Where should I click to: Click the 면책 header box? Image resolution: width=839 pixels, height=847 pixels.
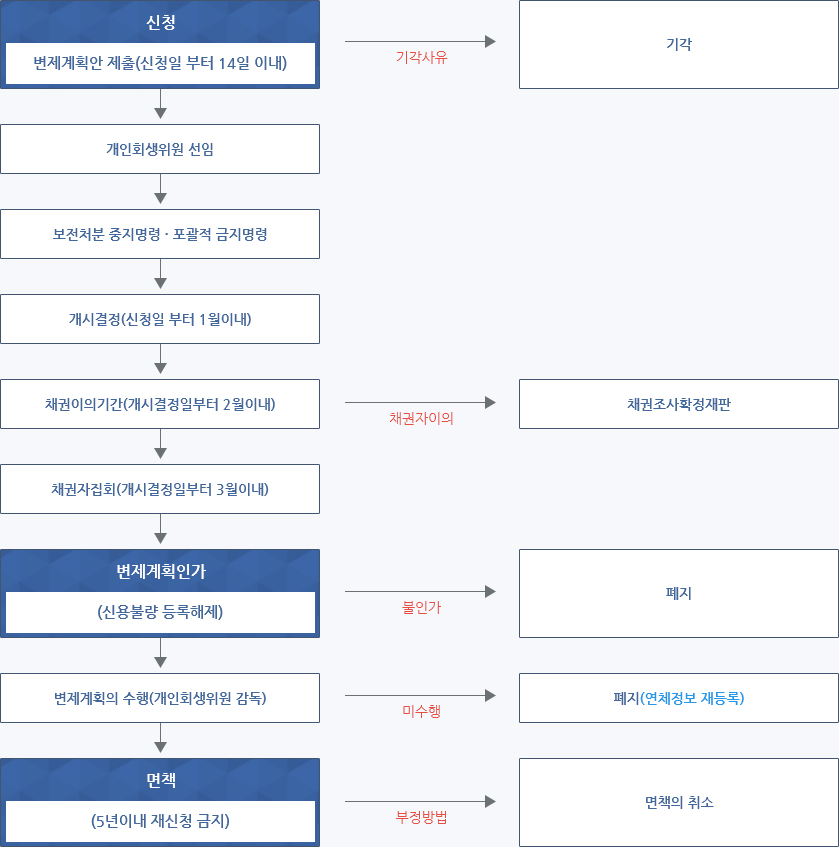pos(160,780)
